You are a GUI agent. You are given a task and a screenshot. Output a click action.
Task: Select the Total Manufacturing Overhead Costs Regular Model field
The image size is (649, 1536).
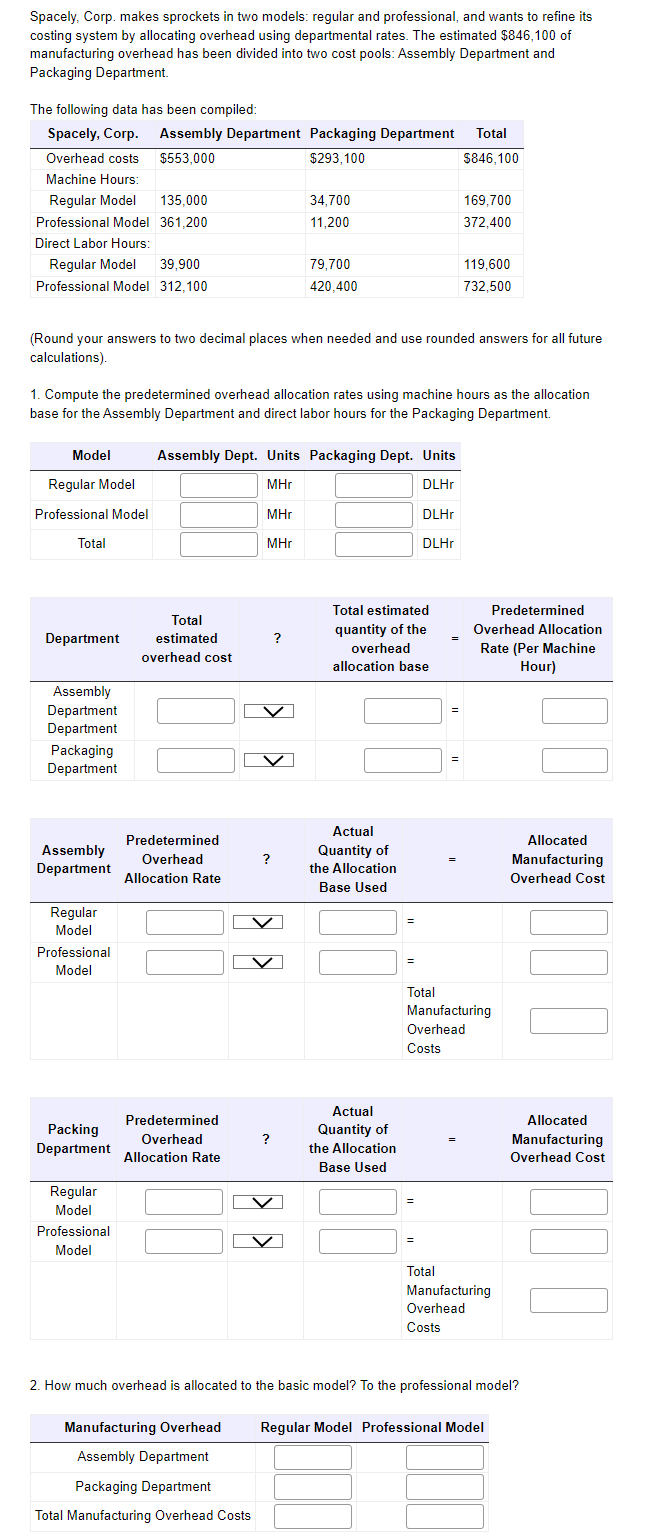click(x=313, y=1516)
